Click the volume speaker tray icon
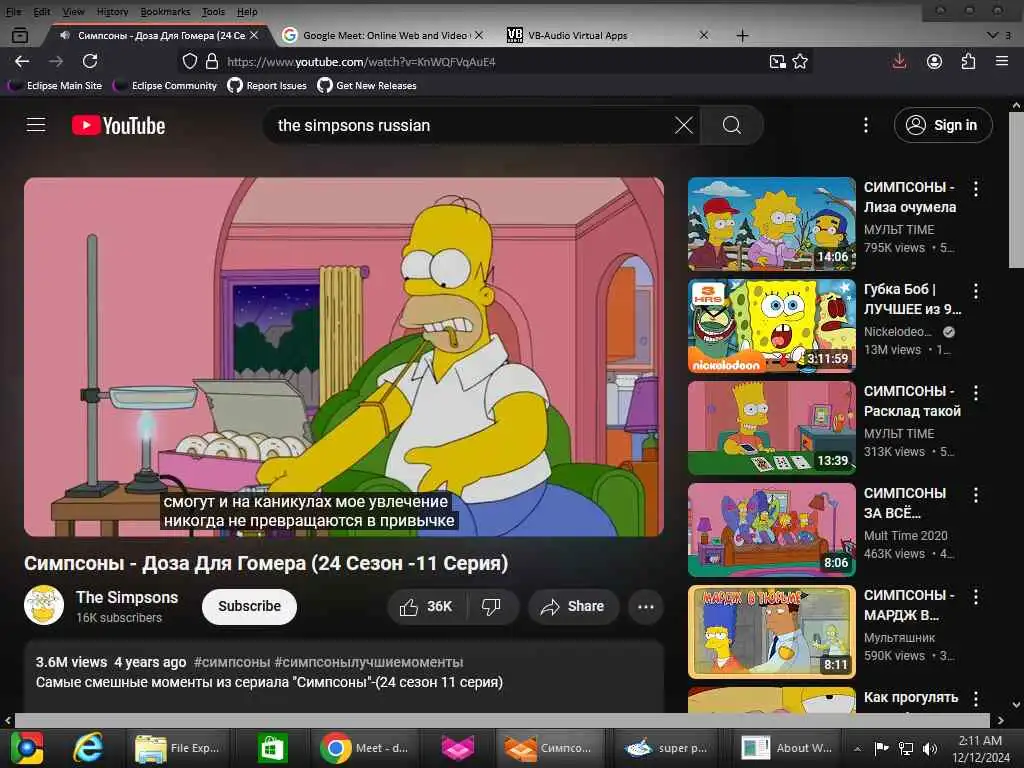Viewport: 1024px width, 768px height. 930,749
